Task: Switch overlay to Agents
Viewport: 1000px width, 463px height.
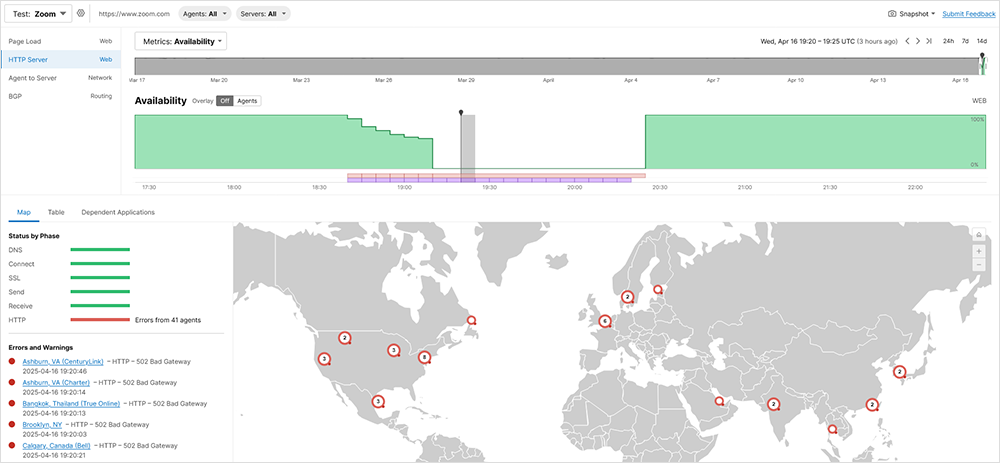Action: [x=247, y=101]
